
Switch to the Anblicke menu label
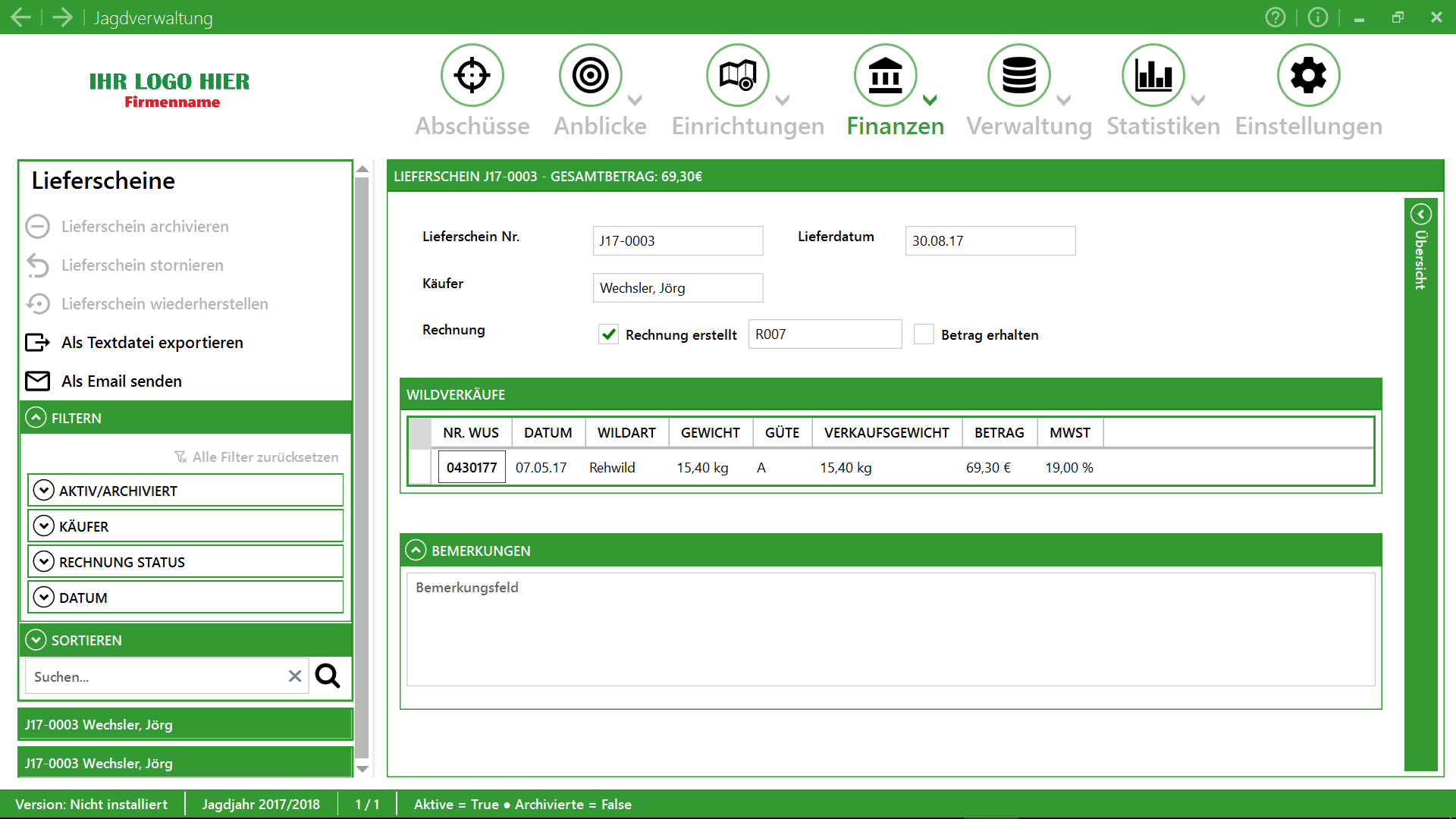[x=600, y=126]
